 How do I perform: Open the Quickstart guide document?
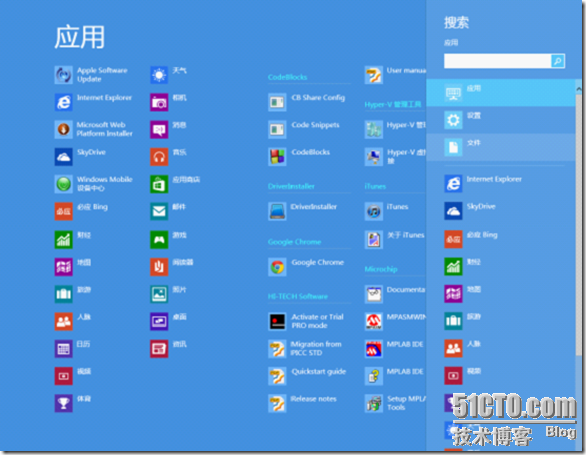coord(307,376)
